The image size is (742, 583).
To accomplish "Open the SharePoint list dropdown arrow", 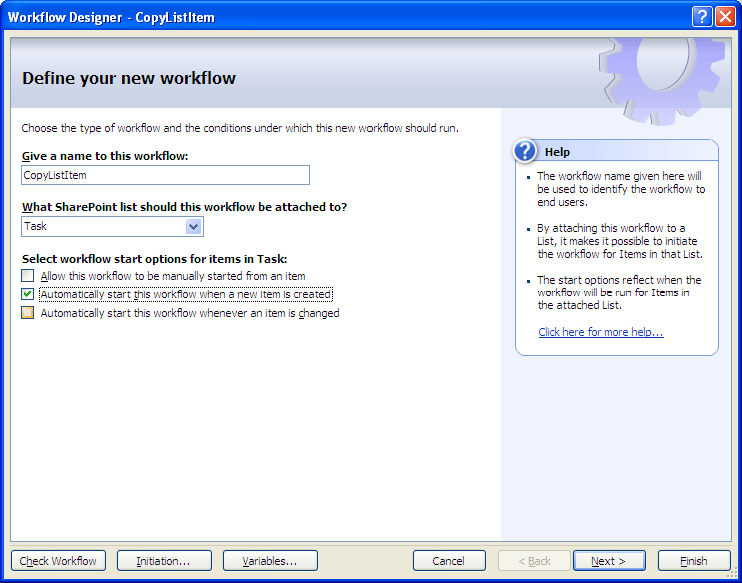I will click(194, 227).
